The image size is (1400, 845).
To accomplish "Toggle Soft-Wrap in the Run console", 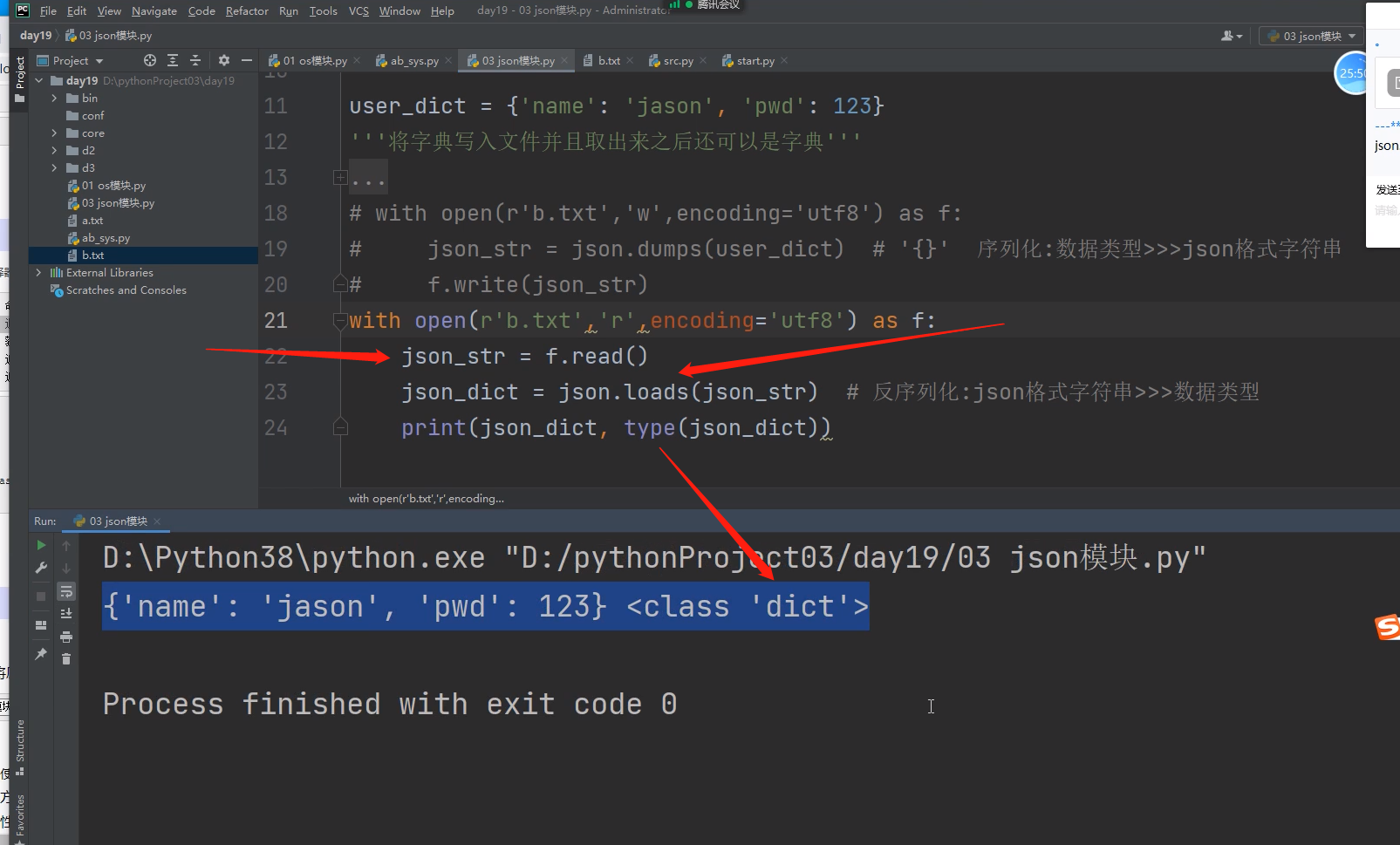I will [x=66, y=591].
